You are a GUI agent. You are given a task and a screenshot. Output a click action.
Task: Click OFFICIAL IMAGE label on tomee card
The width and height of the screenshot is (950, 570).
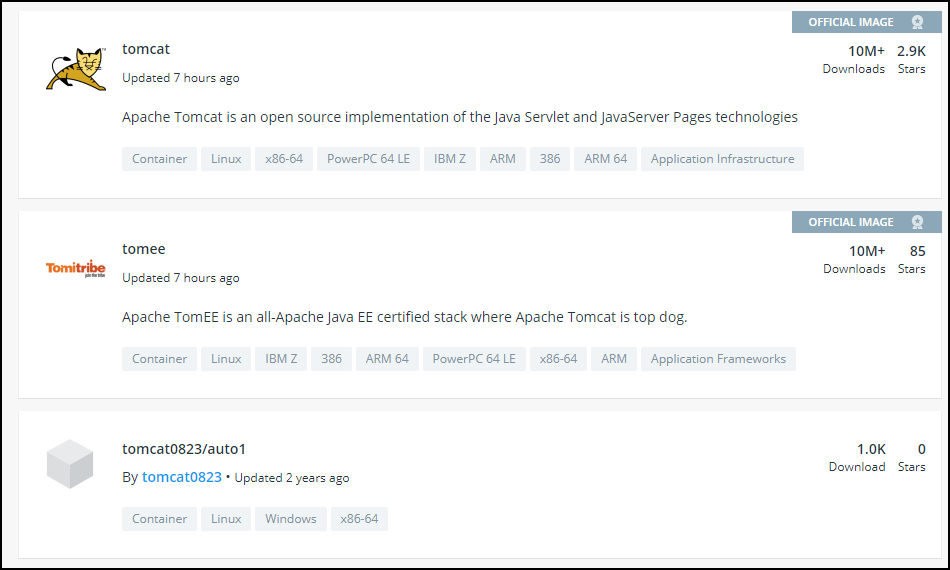point(851,222)
